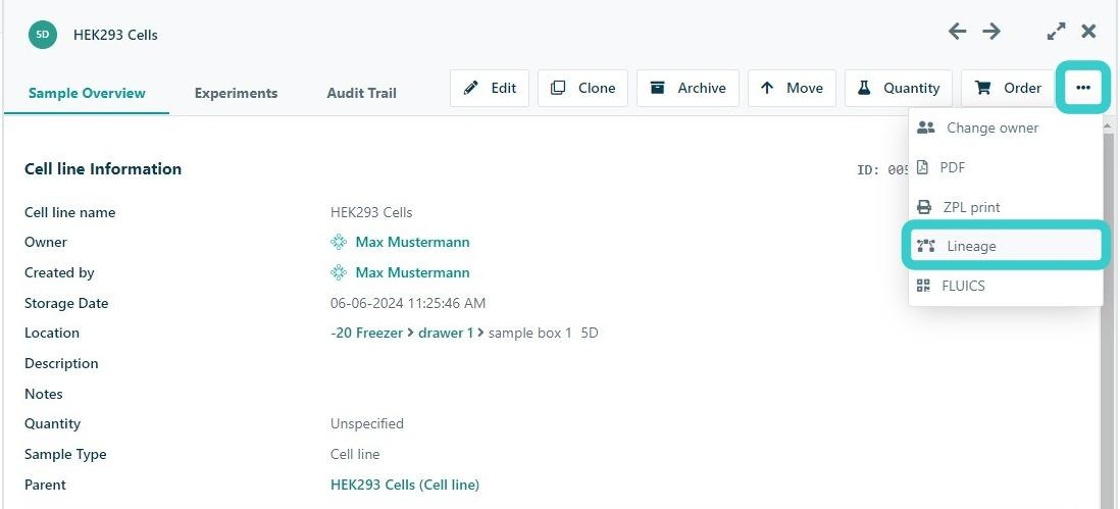Expand sample view to full screen
The image size is (1120, 509).
pyautogui.click(x=1056, y=31)
